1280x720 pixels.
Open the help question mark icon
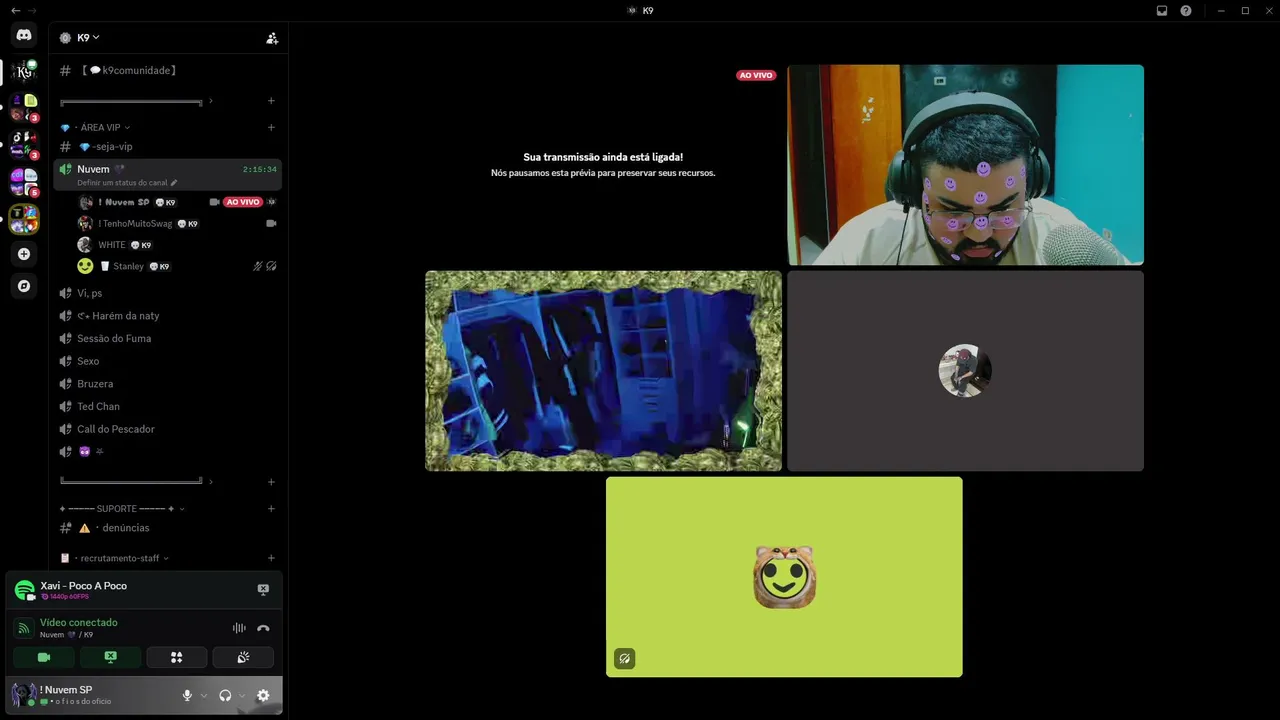(1186, 11)
